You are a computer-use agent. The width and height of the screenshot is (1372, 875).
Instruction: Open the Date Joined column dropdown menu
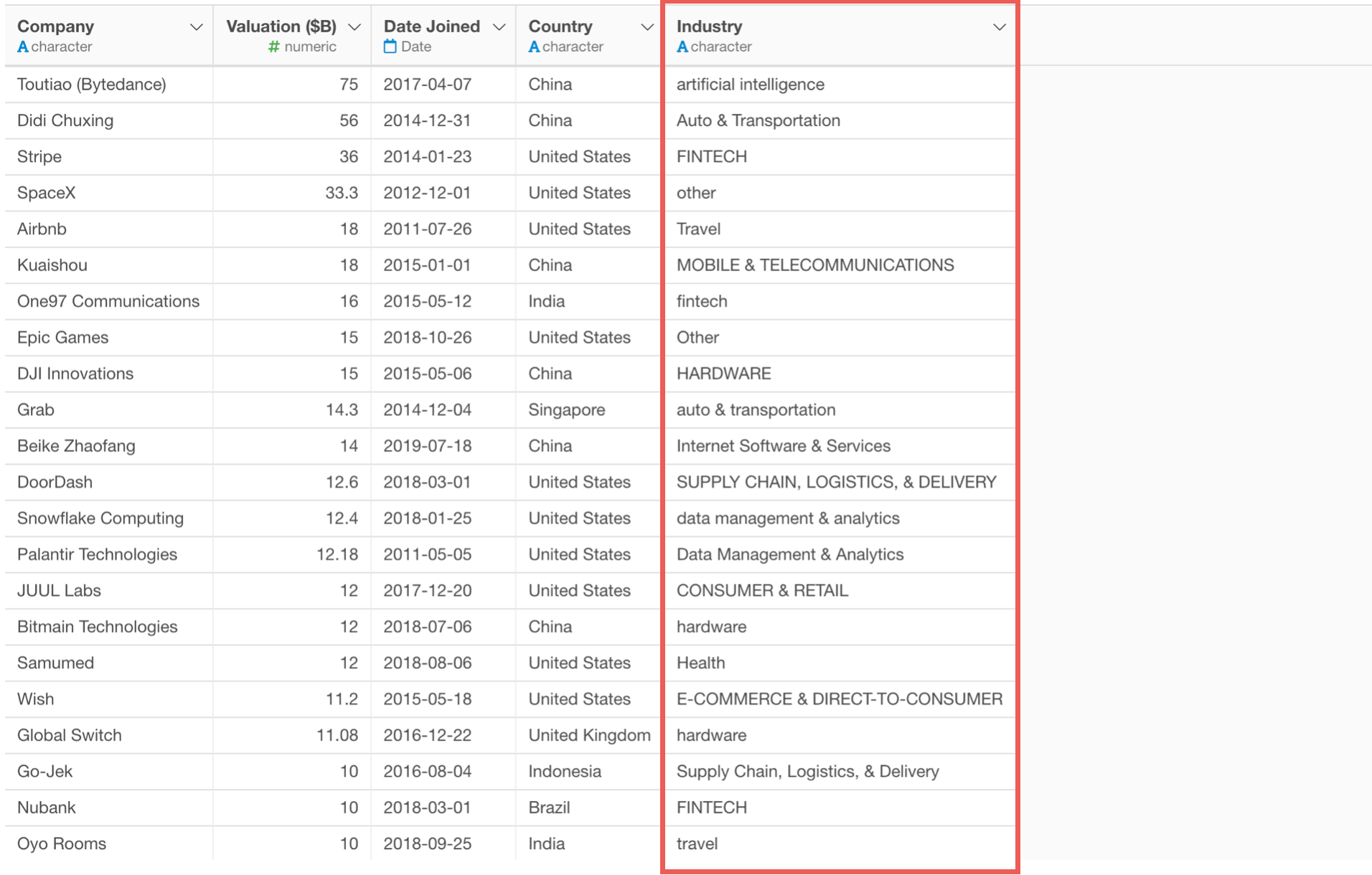[499, 27]
